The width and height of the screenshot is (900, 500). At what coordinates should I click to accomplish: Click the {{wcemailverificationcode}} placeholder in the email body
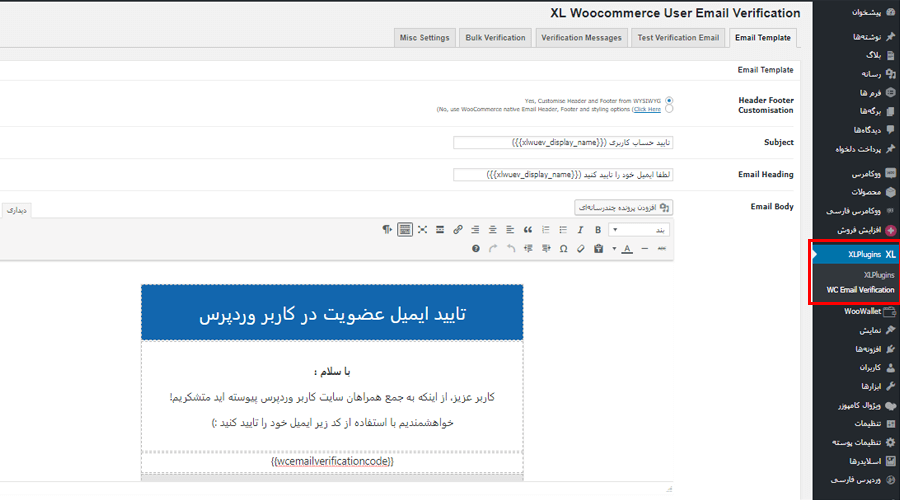[332, 461]
